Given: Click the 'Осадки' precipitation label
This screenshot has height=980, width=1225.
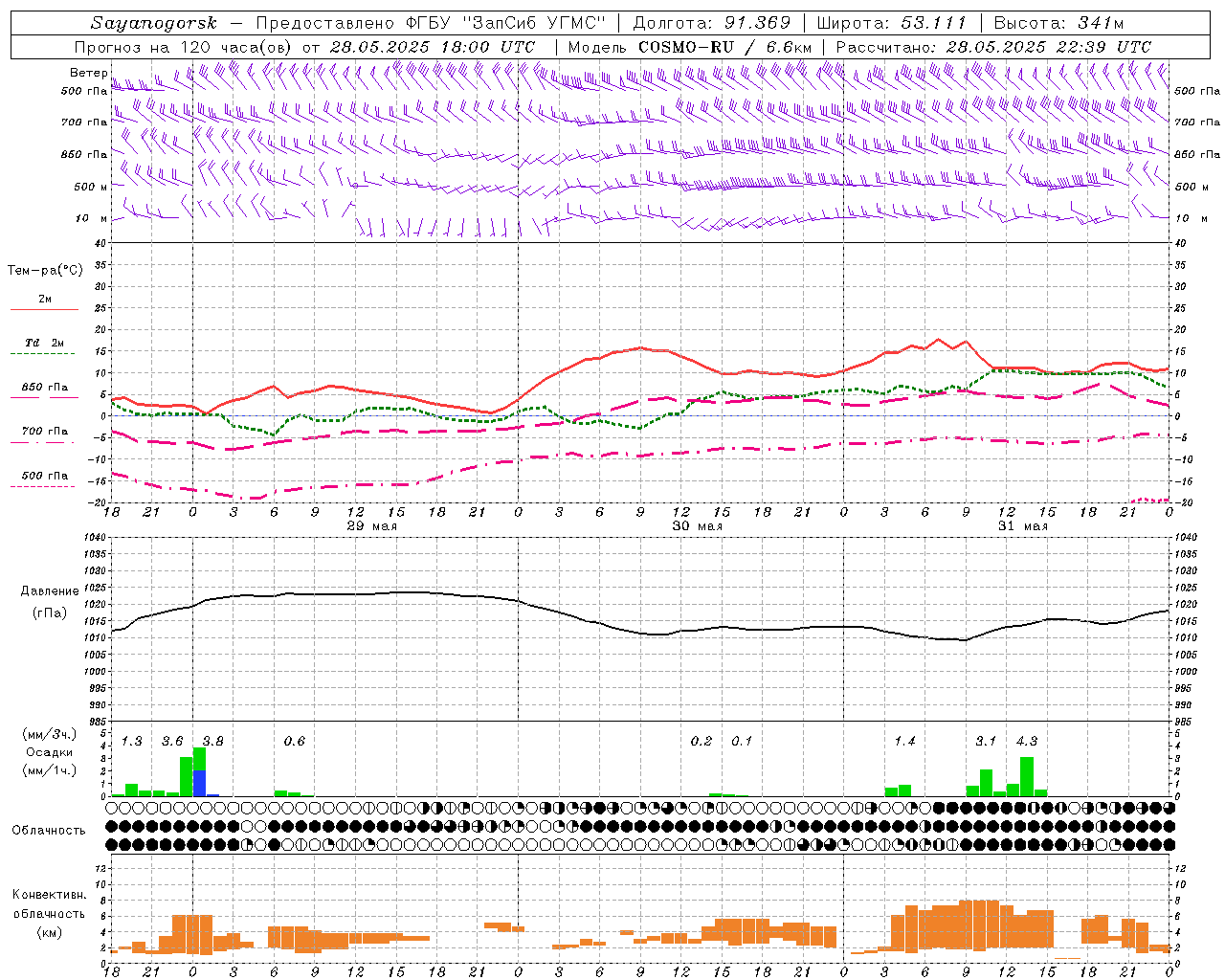Looking at the screenshot, I should tap(49, 752).
